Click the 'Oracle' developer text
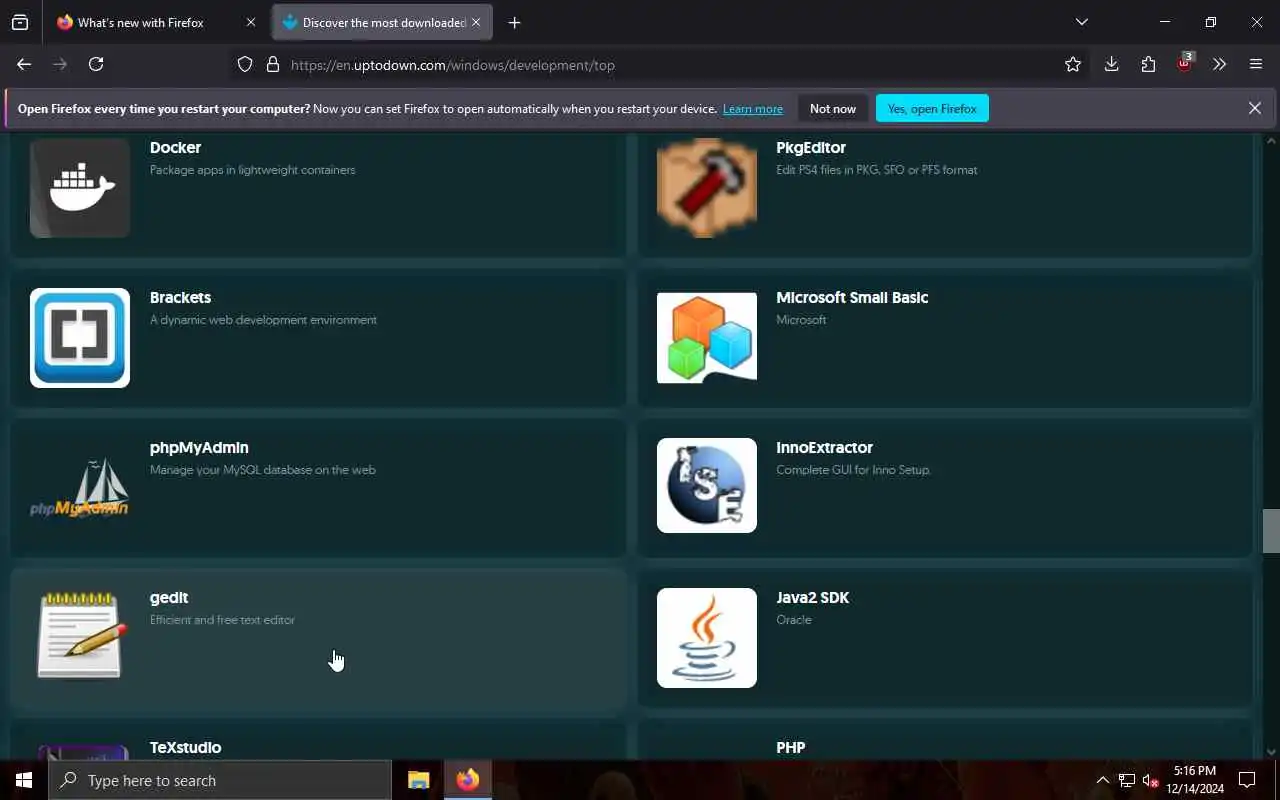 pos(794,620)
